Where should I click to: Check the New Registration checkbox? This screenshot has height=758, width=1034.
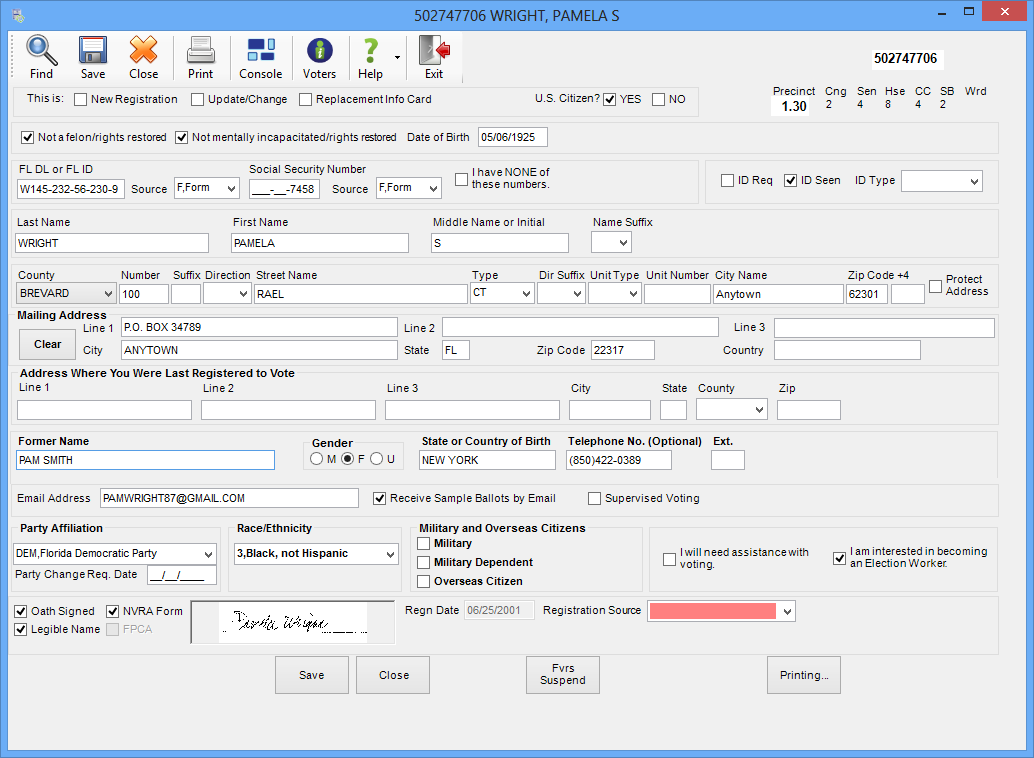click(81, 100)
